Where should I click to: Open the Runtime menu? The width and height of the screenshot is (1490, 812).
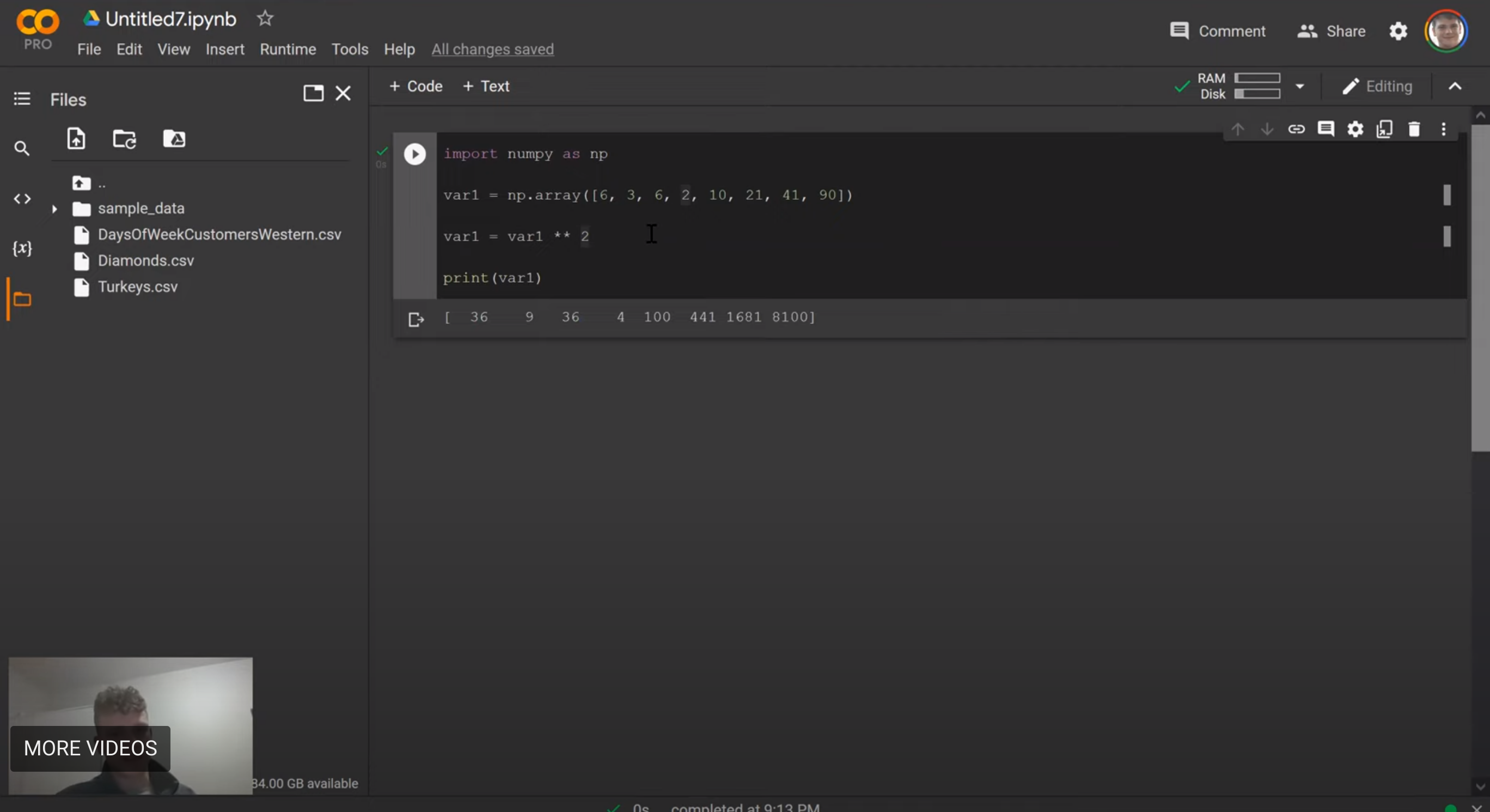tap(288, 49)
